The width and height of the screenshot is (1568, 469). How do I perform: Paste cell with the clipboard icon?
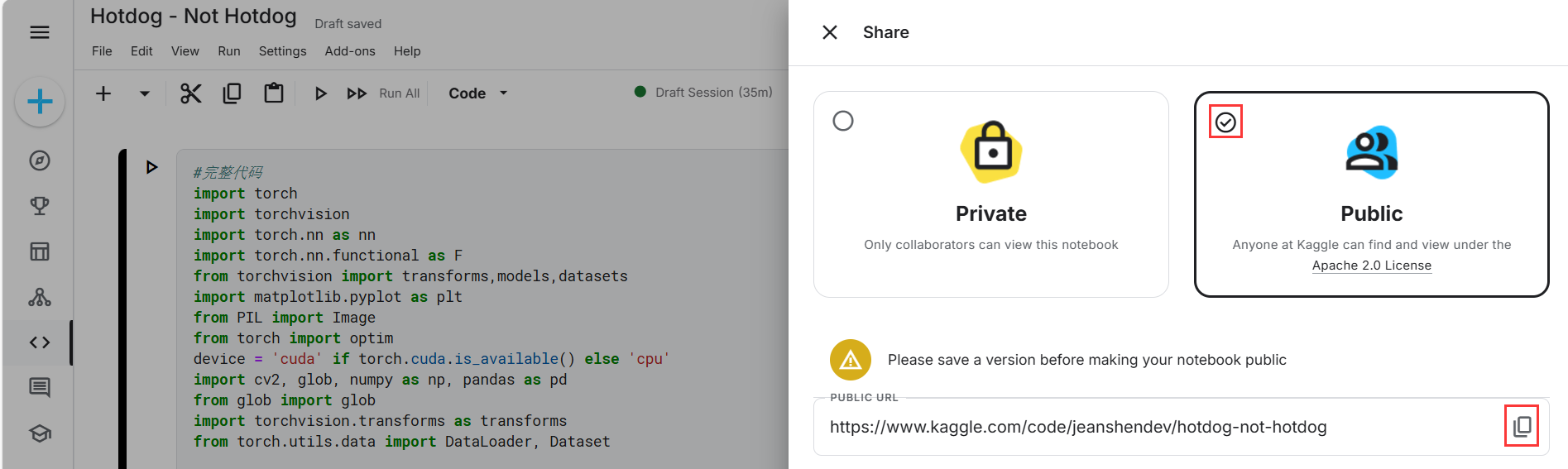pyautogui.click(x=274, y=93)
